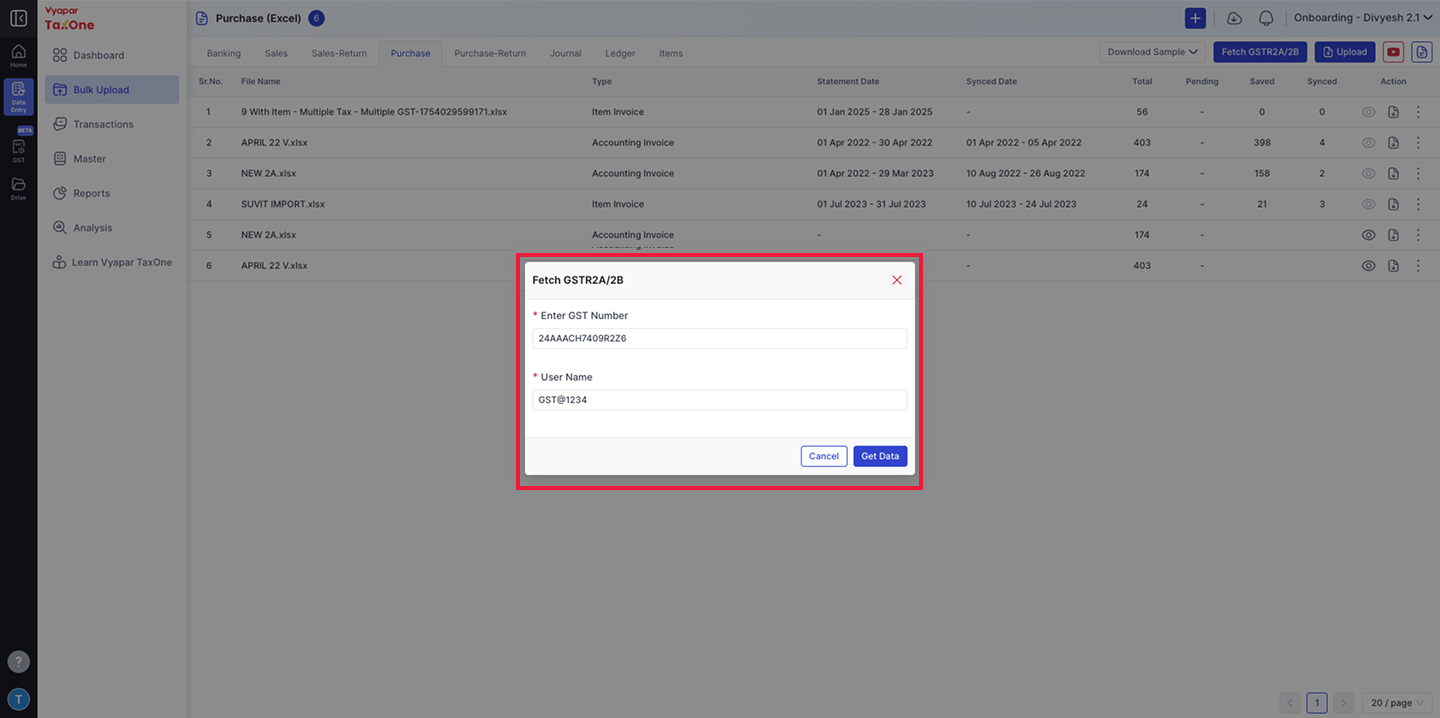Close the Fetch GSTR2A/2B dialog
This screenshot has width=1440, height=718.
click(897, 280)
